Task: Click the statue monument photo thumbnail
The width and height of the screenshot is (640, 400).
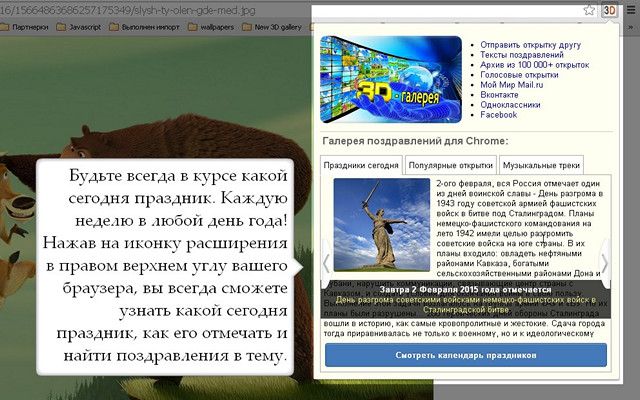Action: click(382, 224)
